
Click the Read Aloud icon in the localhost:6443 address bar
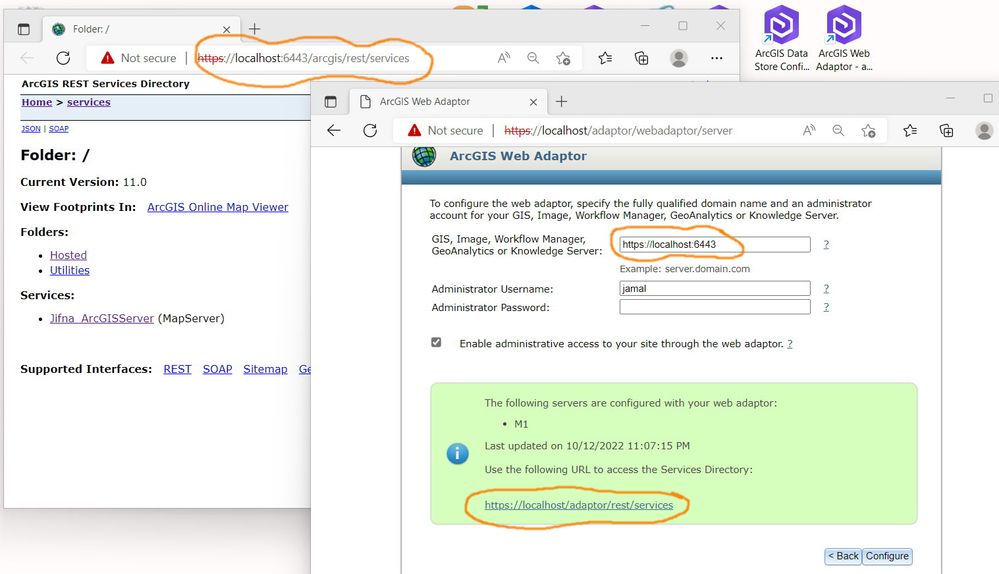pos(503,58)
